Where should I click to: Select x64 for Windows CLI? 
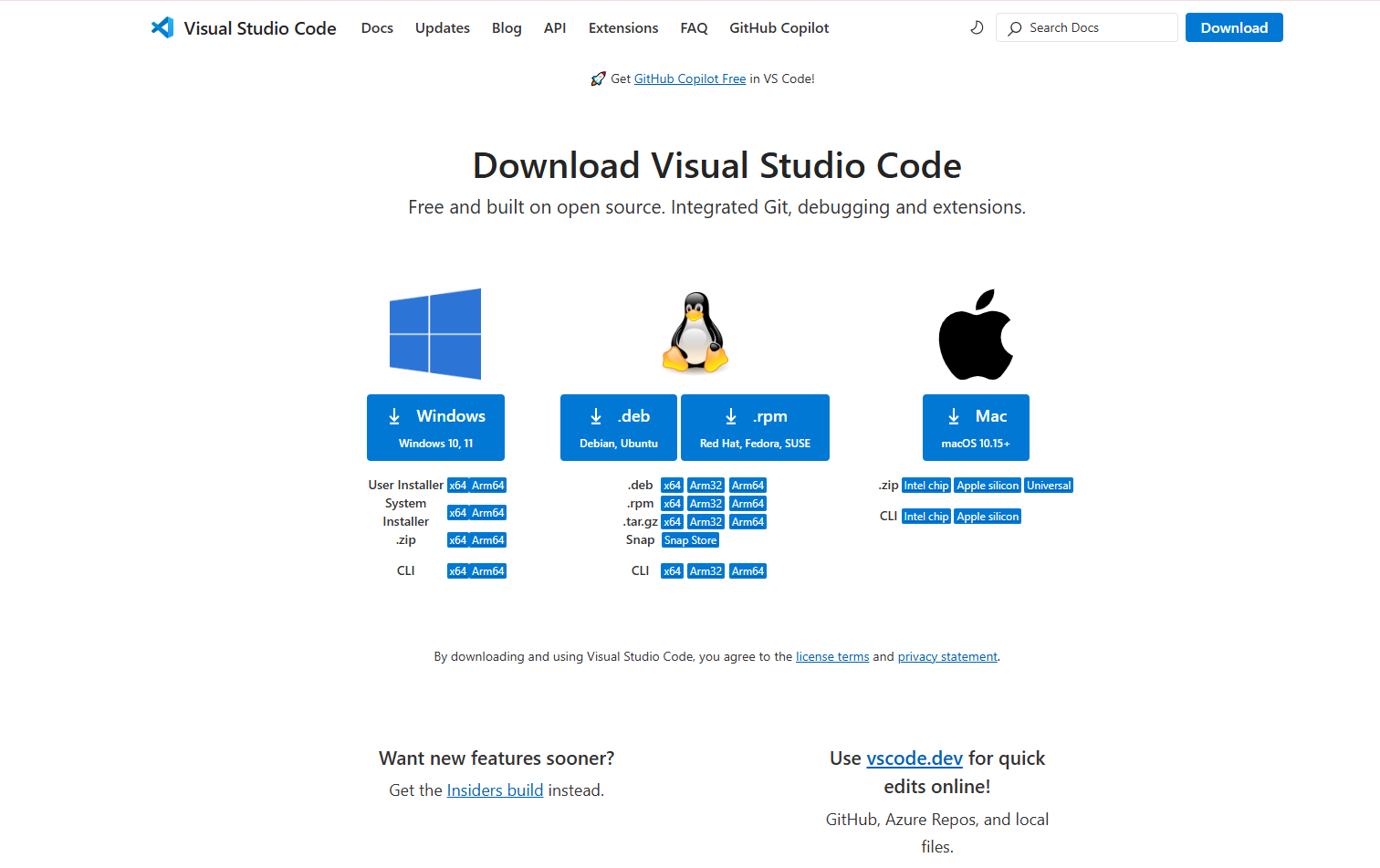click(457, 571)
